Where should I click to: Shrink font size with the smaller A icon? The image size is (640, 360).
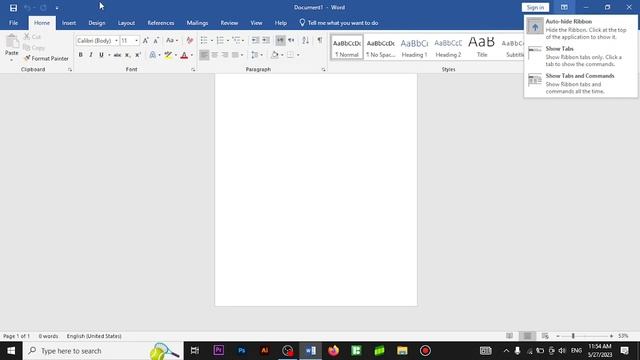pyautogui.click(x=156, y=40)
